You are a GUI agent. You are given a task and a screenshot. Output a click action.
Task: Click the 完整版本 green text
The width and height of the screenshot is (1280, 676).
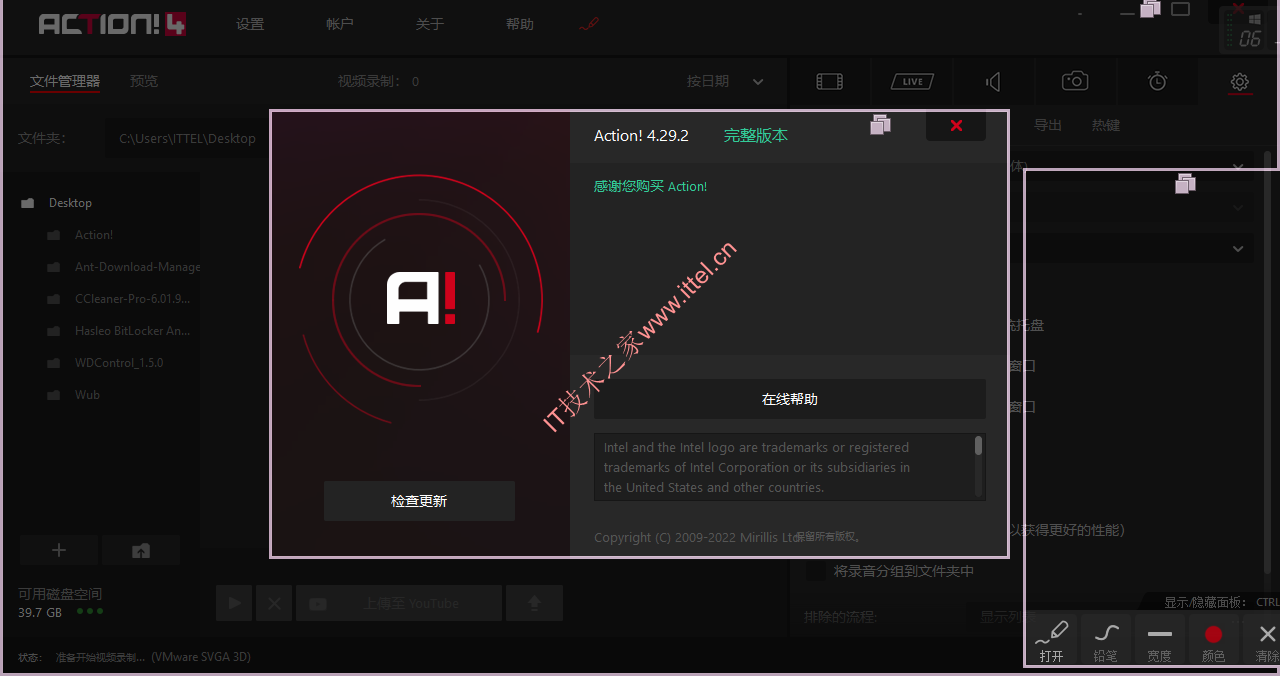click(x=756, y=135)
